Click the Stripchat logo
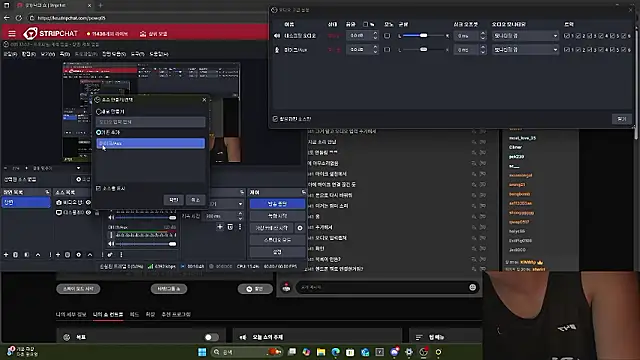The image size is (640, 360). coord(51,33)
